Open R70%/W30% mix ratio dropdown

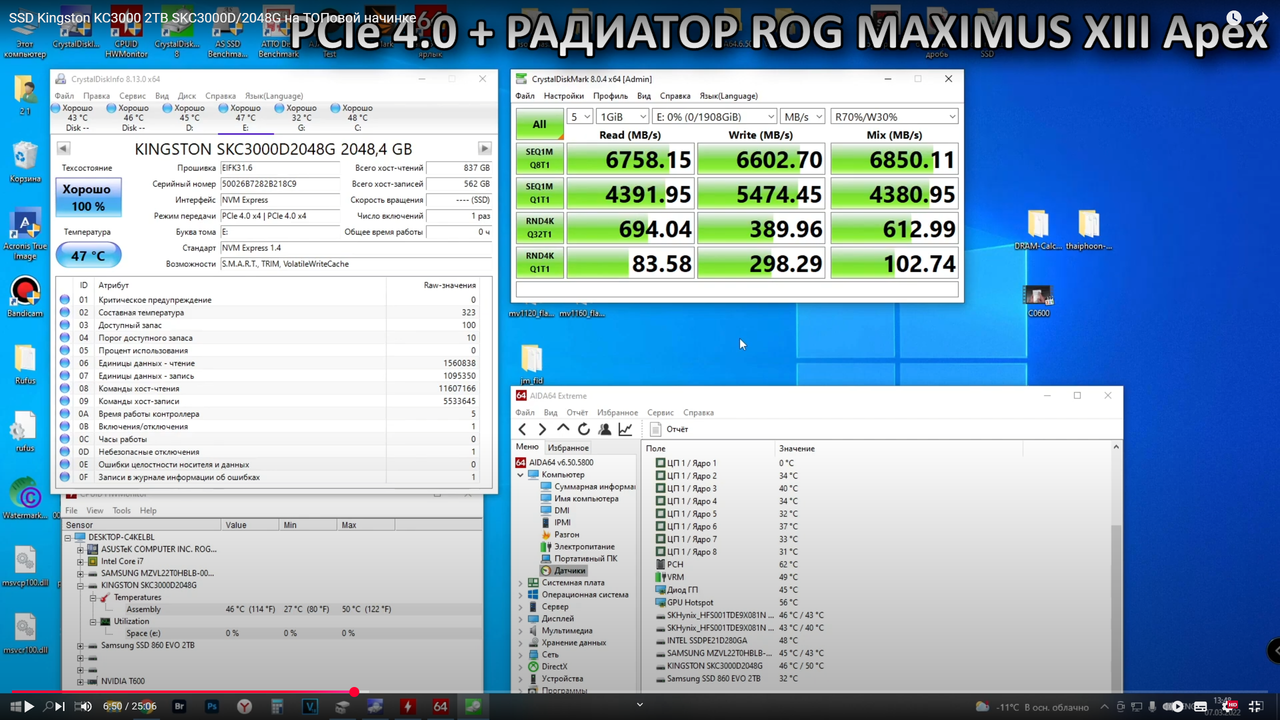pyautogui.click(x=895, y=117)
